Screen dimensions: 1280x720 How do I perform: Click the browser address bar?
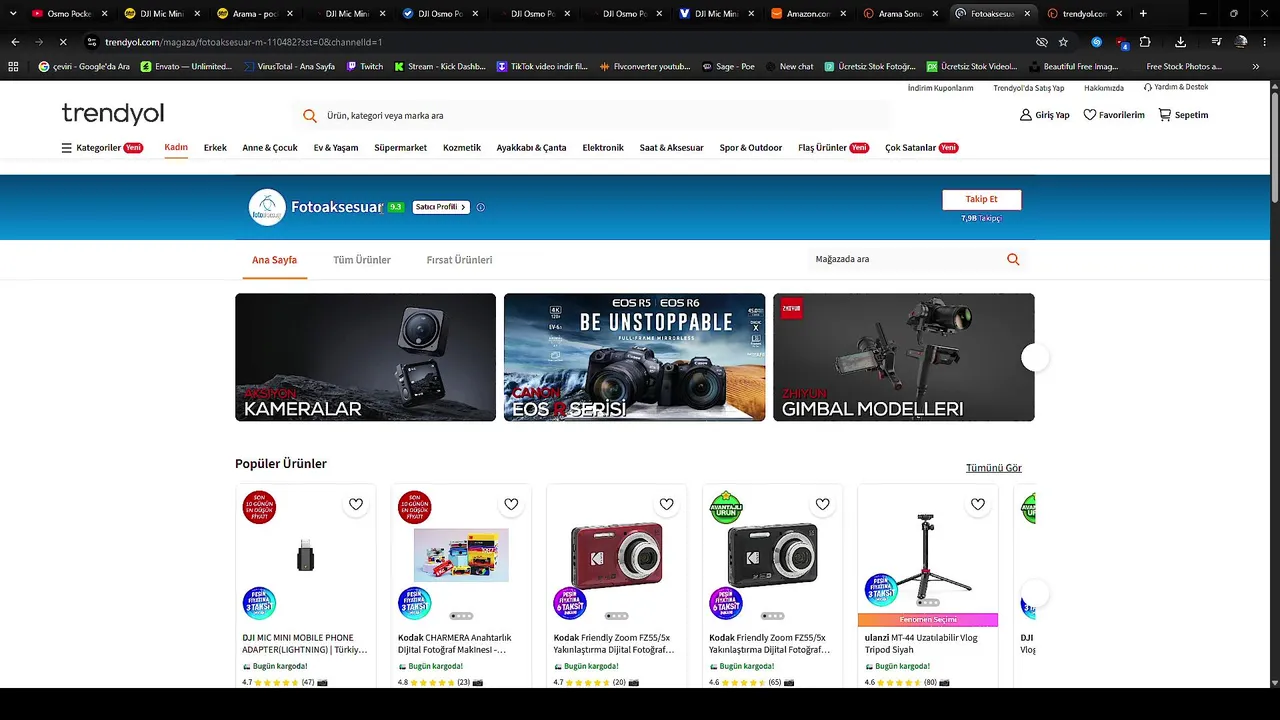(560, 42)
